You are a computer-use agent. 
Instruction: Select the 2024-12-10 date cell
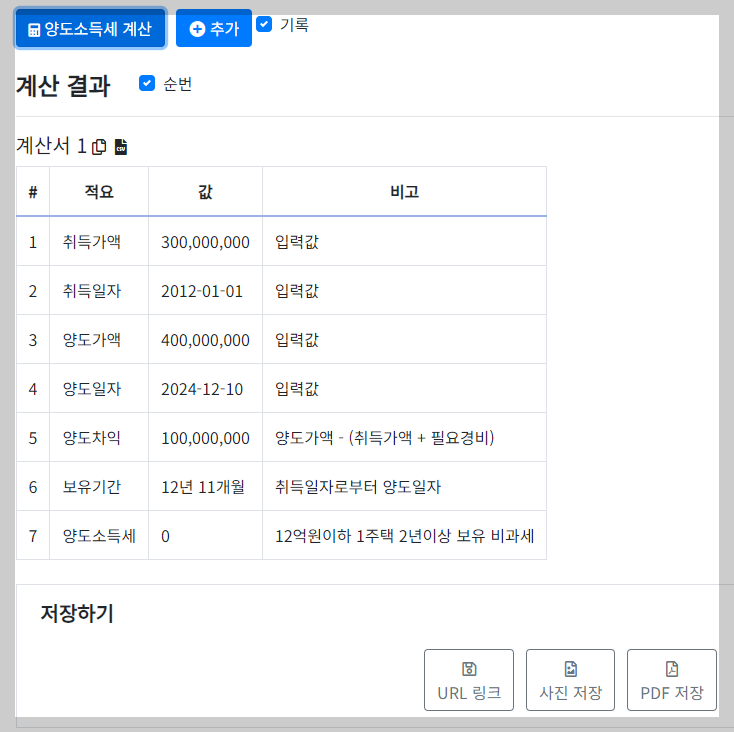[205, 388]
